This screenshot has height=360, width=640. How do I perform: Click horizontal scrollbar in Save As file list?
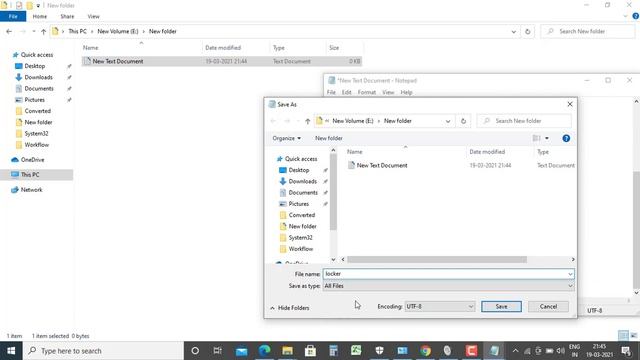[x=437, y=260]
